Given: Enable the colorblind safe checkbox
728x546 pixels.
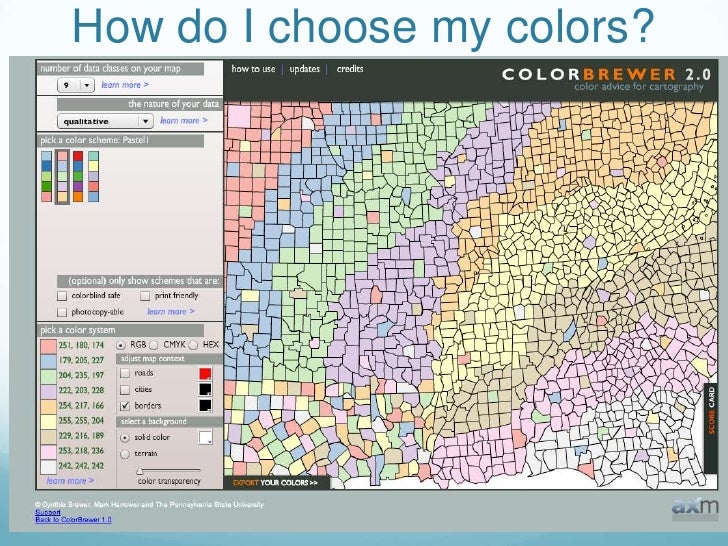Looking at the screenshot, I should (62, 296).
